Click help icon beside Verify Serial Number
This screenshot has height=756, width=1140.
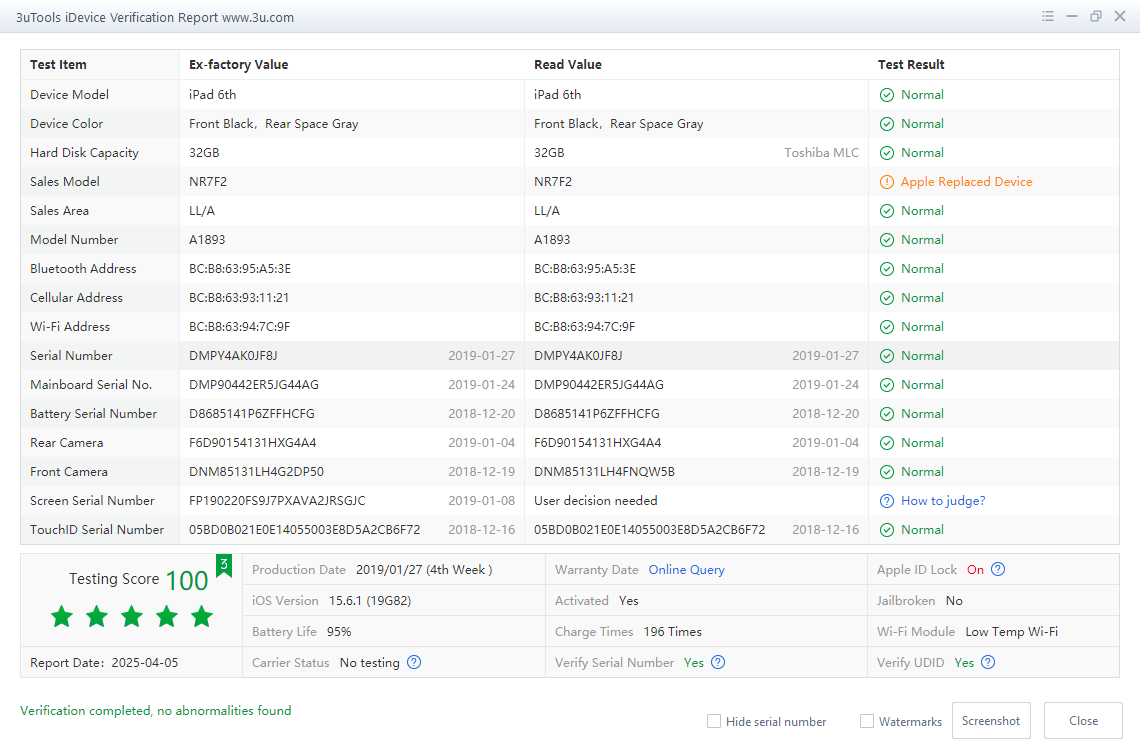[x=718, y=663]
